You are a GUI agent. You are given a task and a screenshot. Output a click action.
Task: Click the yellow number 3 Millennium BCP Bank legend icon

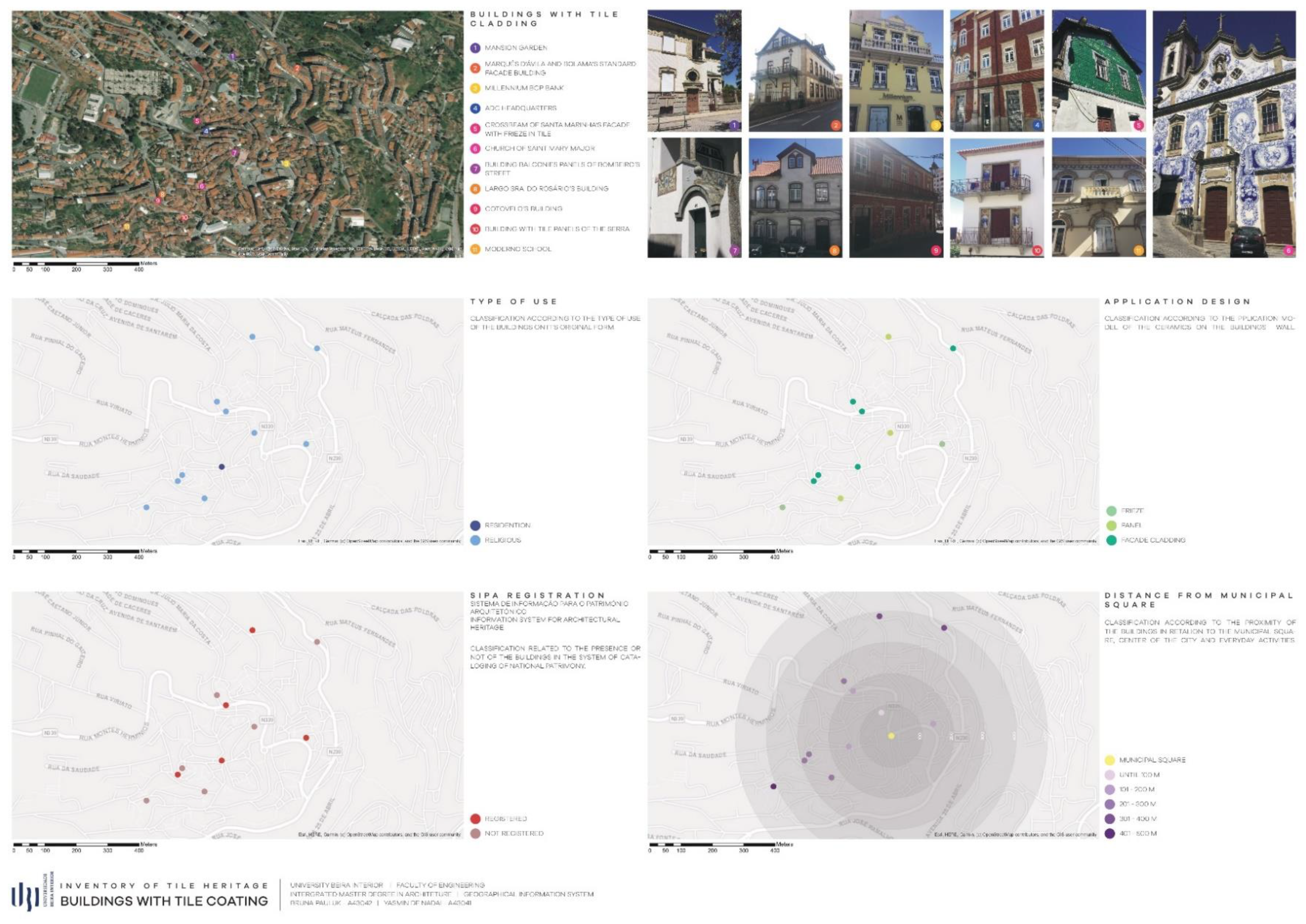coord(475,88)
